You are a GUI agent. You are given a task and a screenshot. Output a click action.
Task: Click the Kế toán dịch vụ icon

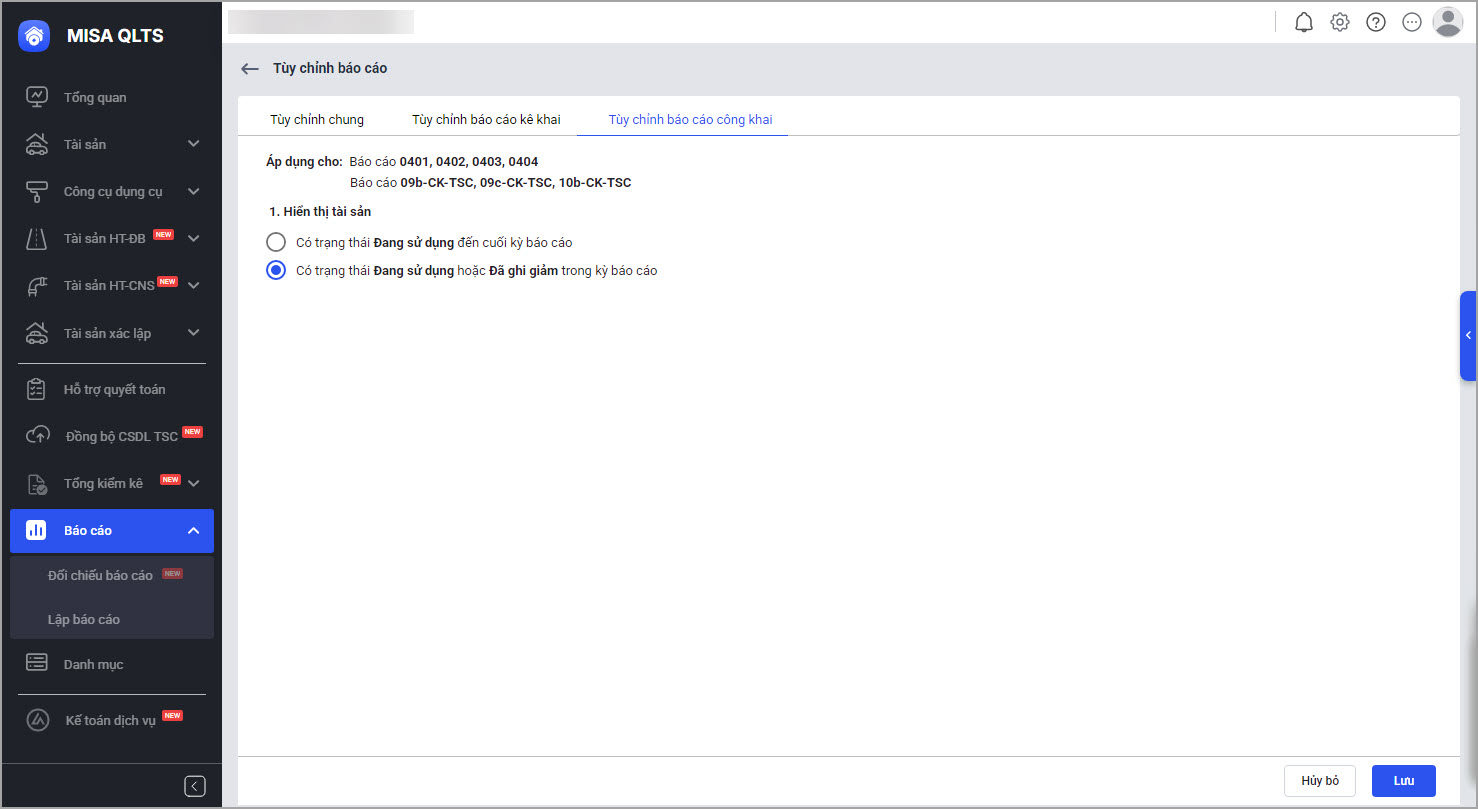tap(37, 720)
